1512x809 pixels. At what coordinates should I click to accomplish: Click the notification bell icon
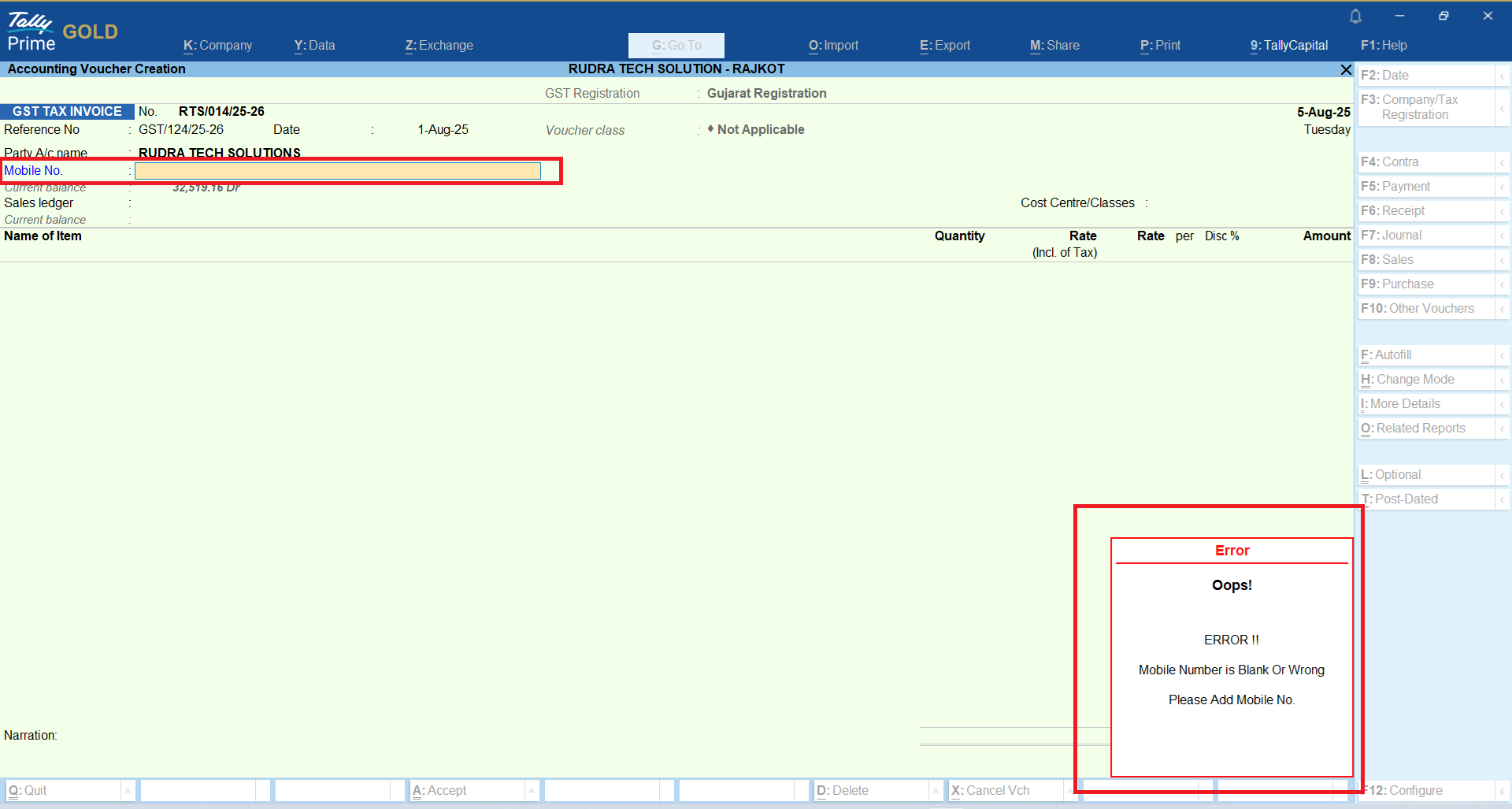point(1355,16)
